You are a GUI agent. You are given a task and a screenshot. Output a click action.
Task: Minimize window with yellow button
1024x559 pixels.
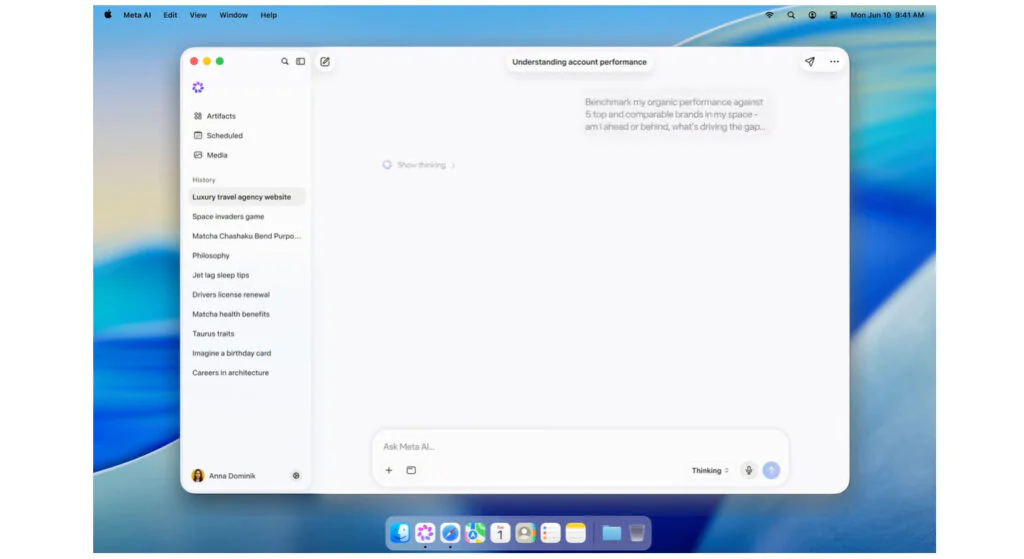[206, 61]
